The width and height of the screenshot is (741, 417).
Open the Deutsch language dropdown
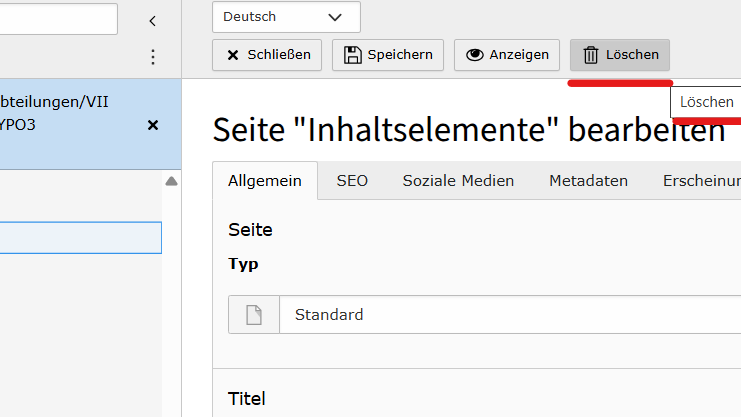(286, 17)
